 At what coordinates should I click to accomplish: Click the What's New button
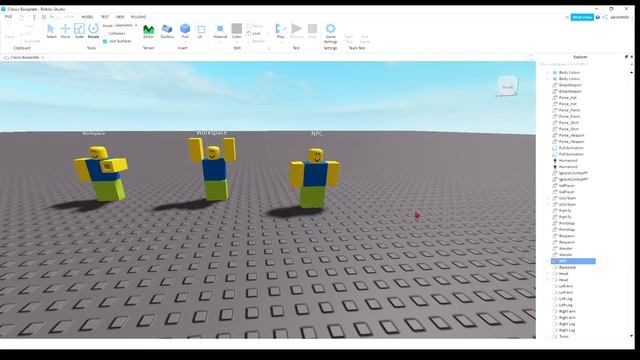[x=582, y=17]
